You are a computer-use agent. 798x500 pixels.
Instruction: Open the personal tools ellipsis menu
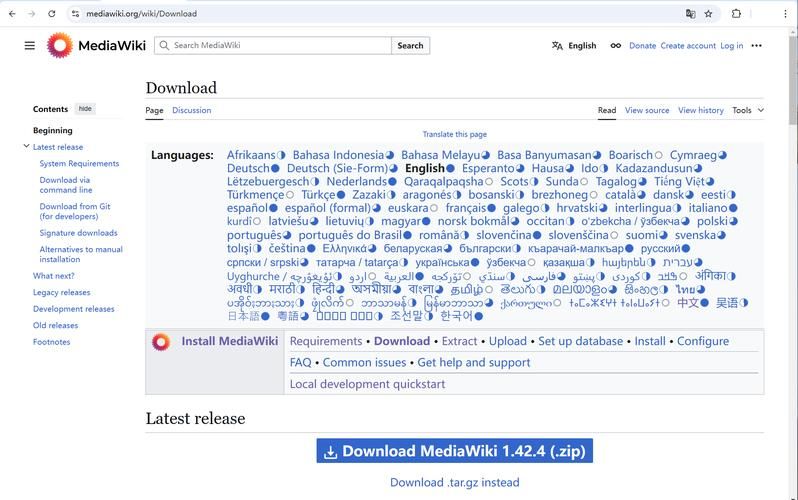756,45
